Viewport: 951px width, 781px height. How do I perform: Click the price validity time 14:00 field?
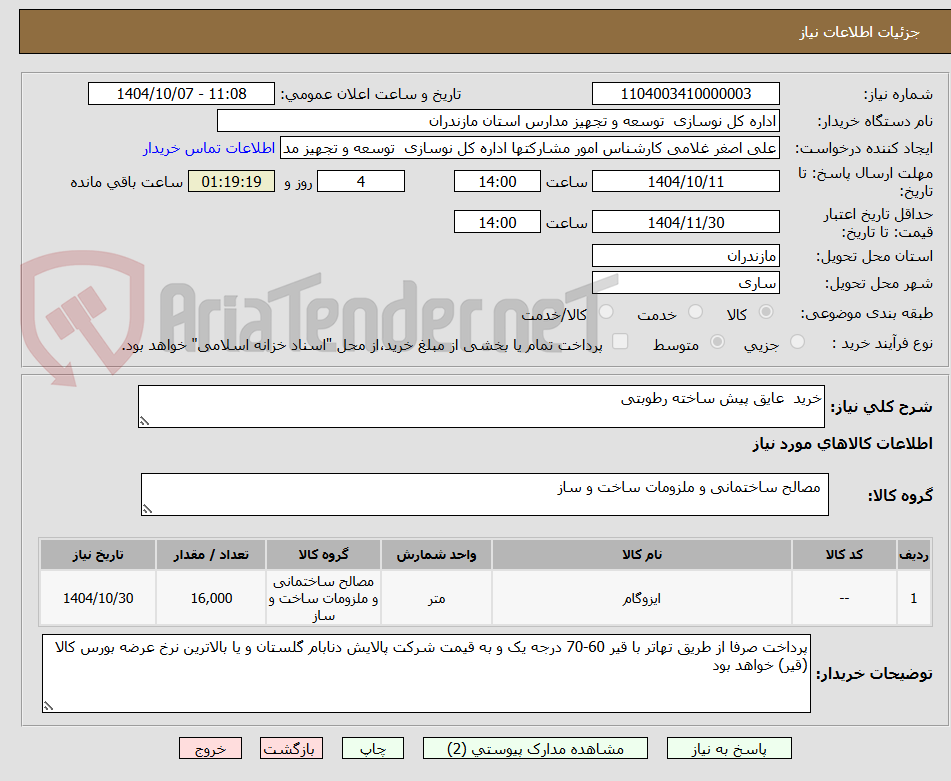pos(497,222)
